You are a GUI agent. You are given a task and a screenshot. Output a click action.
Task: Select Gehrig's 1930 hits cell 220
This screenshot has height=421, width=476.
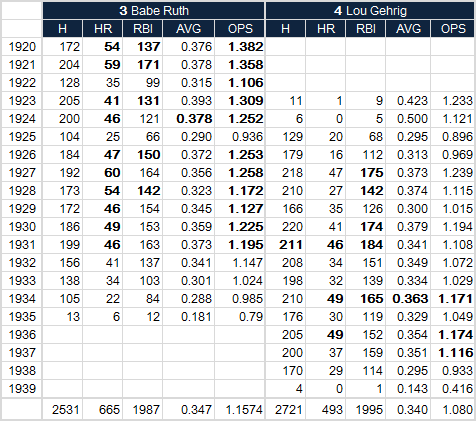tap(285, 227)
